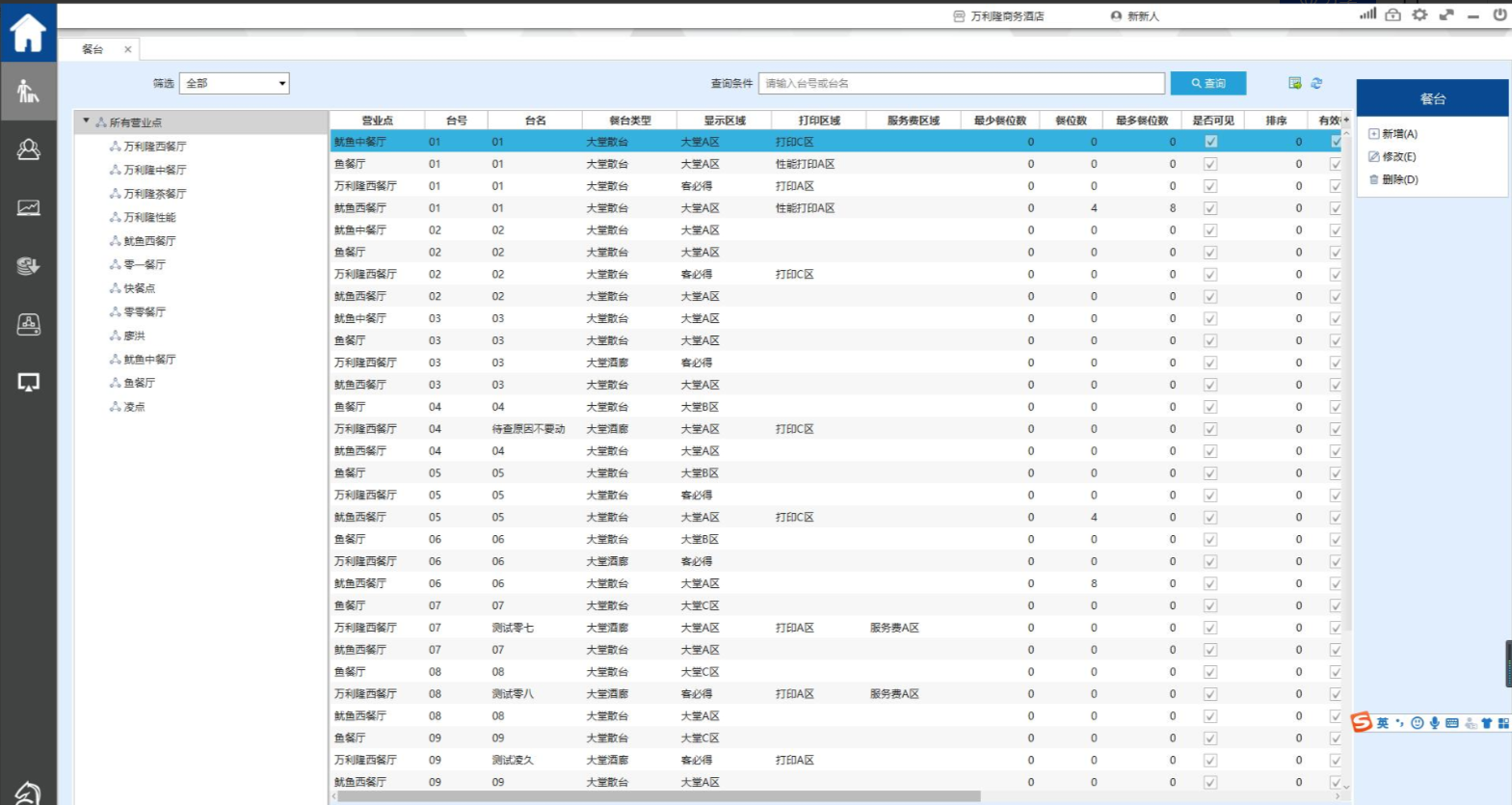The height and width of the screenshot is (805, 1512).
Task: Open the 筛选 dropdown showing 全部
Action: click(234, 84)
